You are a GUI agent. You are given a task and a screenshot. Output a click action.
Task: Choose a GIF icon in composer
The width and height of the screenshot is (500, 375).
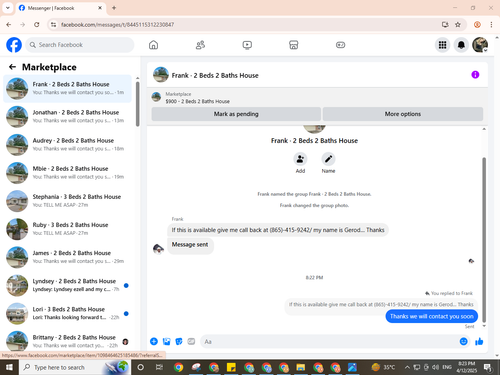tap(191, 341)
